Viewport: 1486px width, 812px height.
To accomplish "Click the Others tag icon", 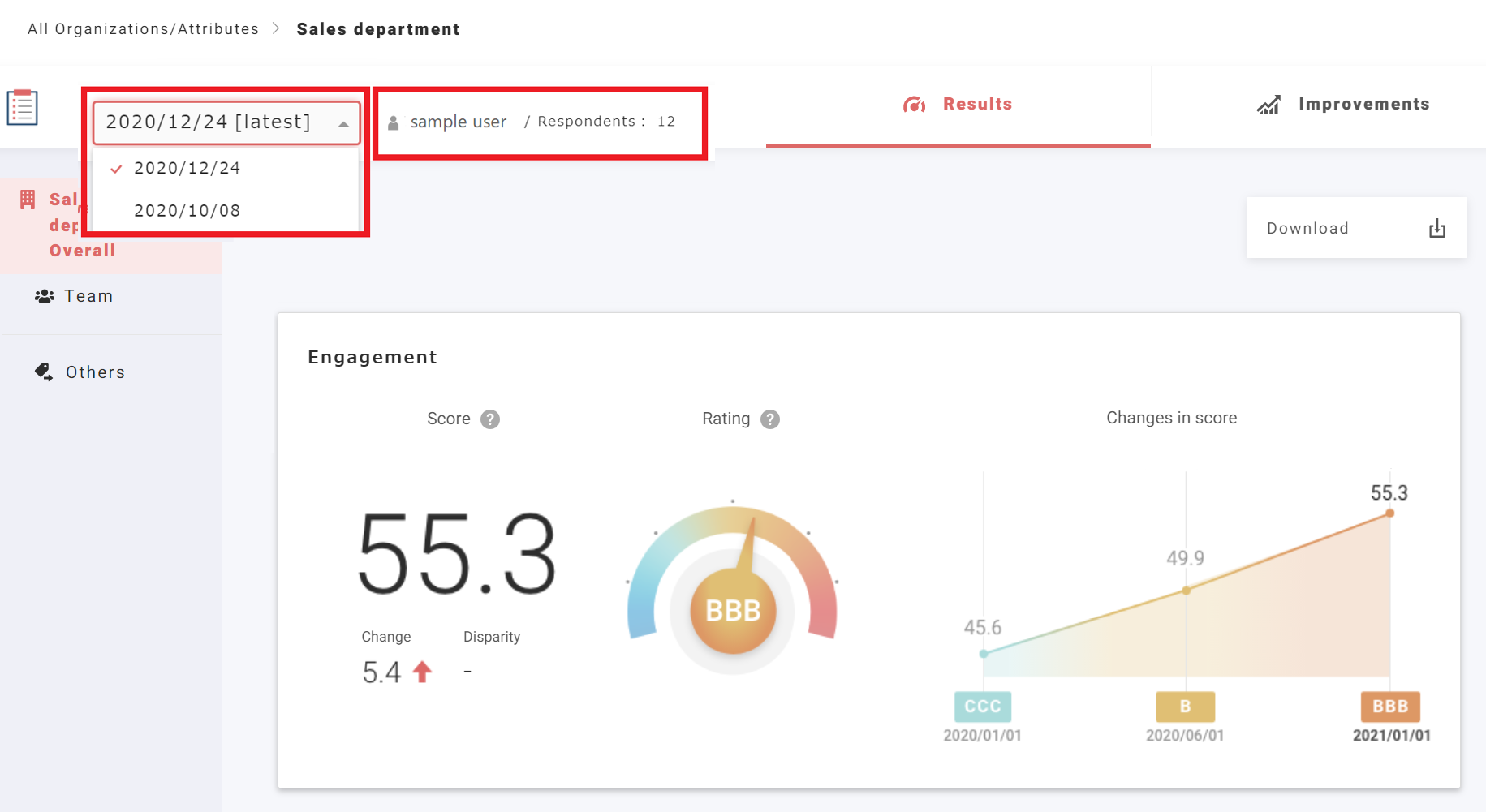I will pyautogui.click(x=44, y=372).
